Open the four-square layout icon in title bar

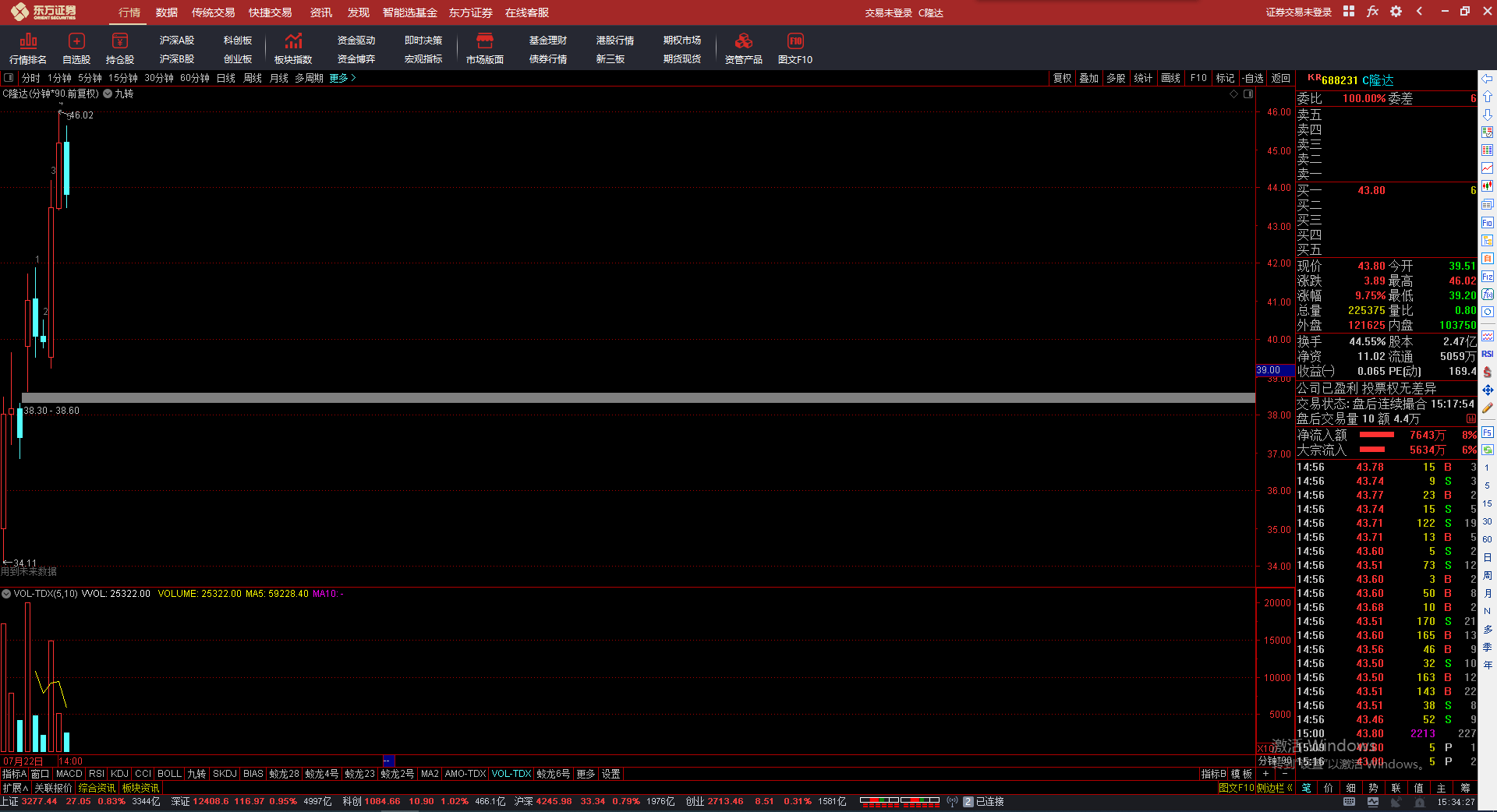coord(1349,12)
